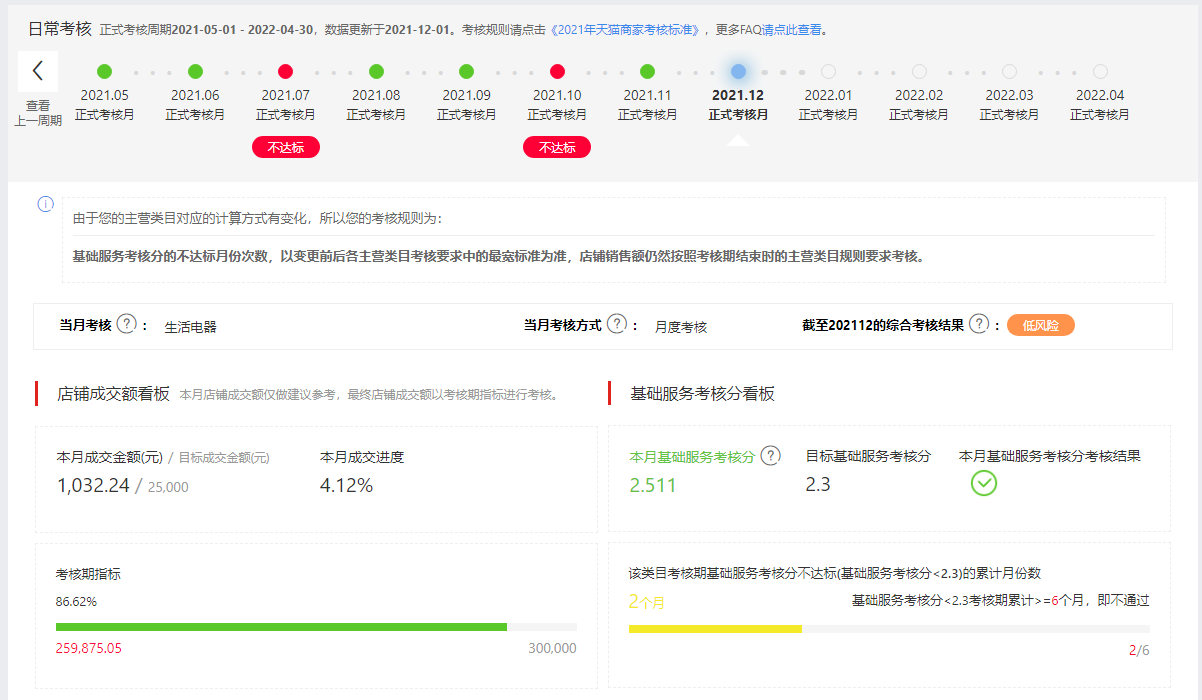This screenshot has width=1202, height=700.
Task: Open help icon next to 当月考核
Action: 126,324
